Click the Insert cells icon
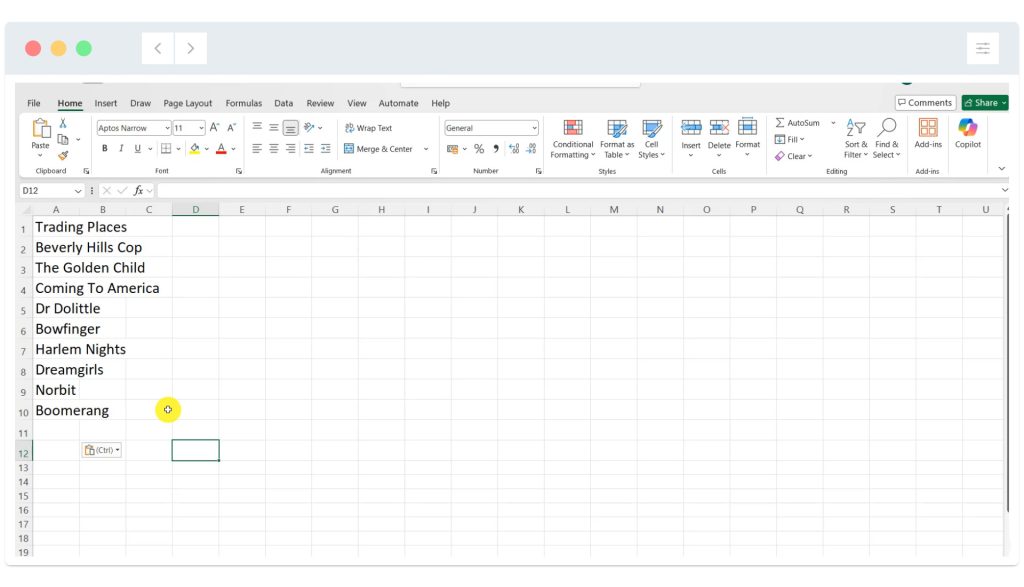1024x587 pixels. (691, 127)
